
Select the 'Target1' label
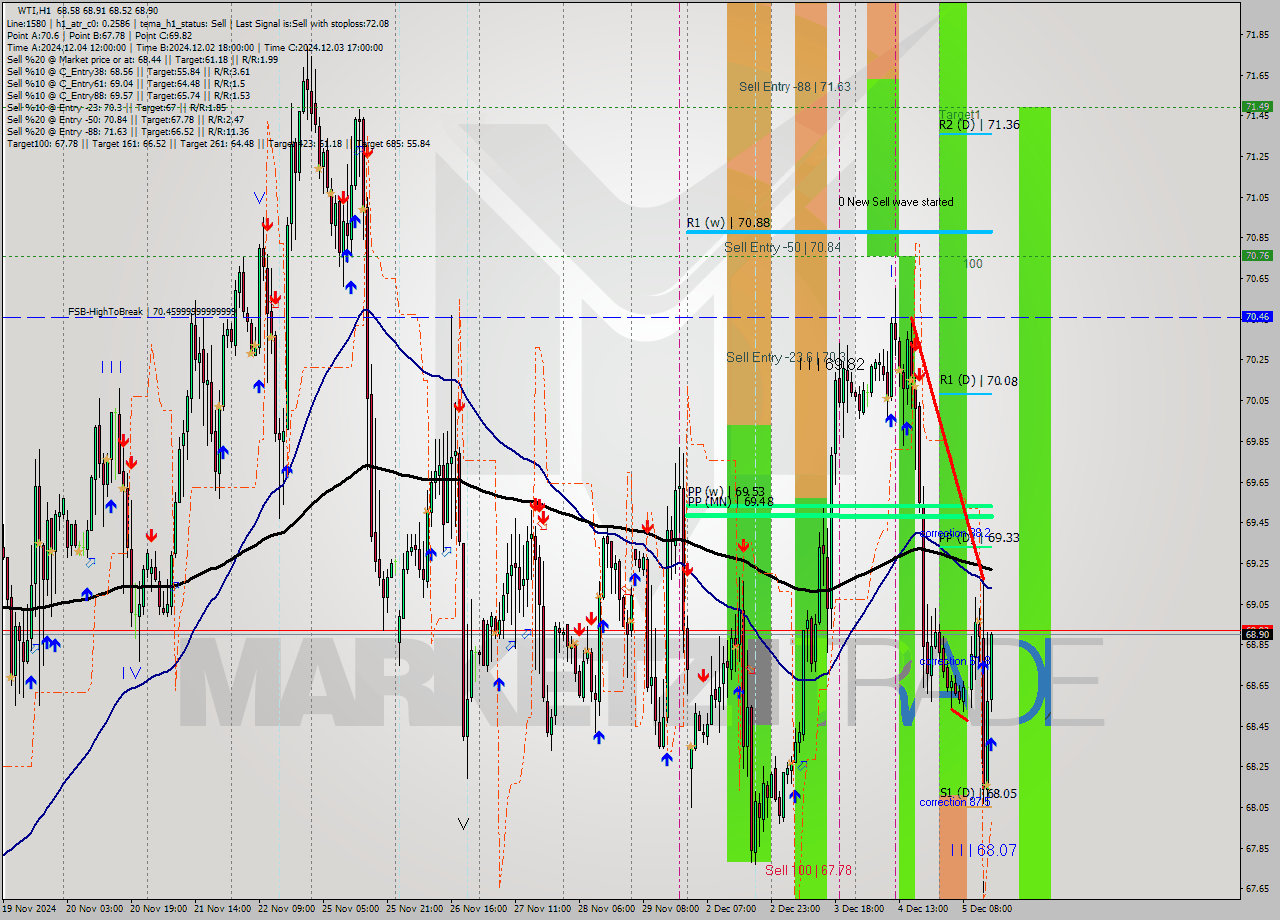959,114
